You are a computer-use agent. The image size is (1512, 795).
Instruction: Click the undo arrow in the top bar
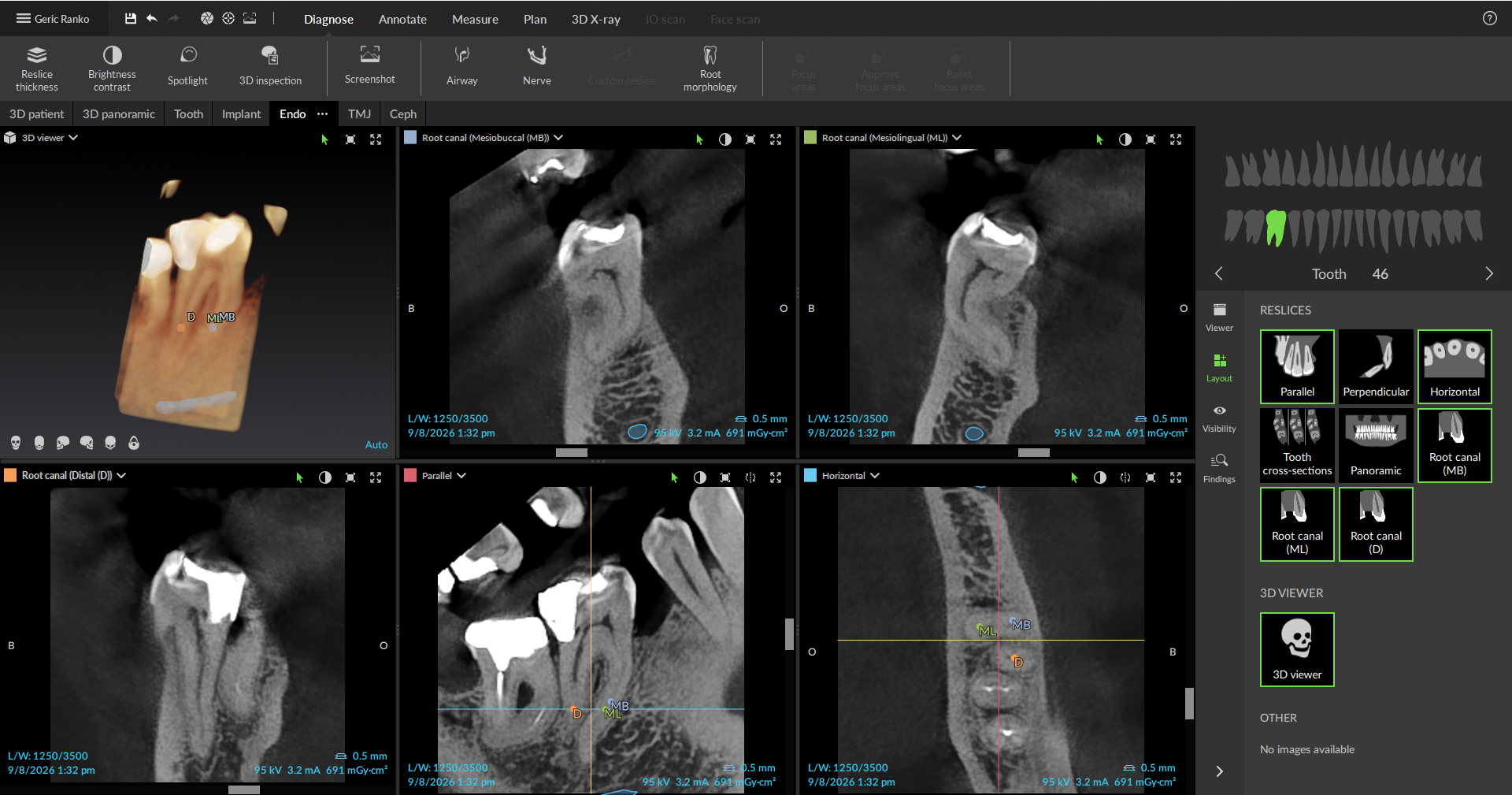(152, 18)
